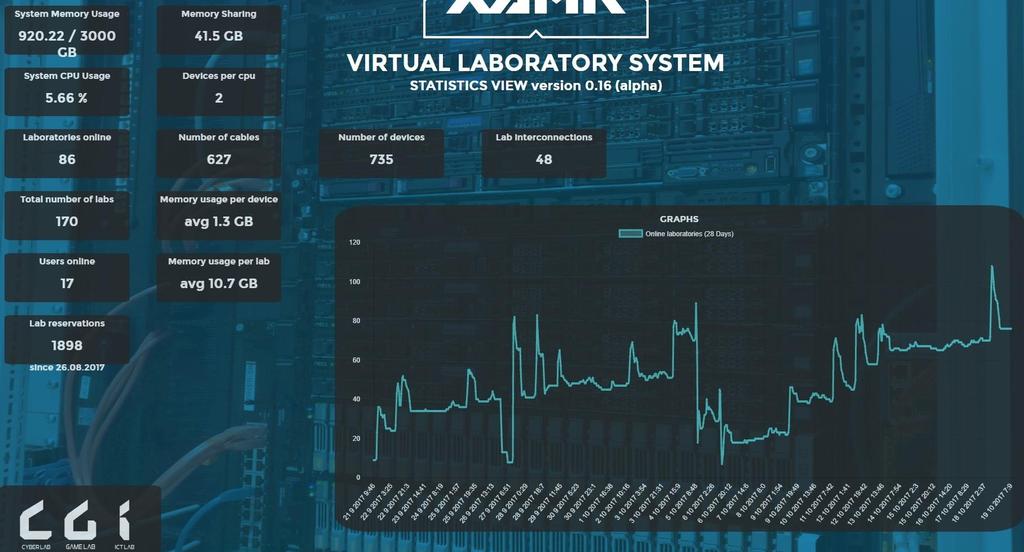This screenshot has width=1024, height=552.
Task: Click the Memory usage per device card
Action: pyautogui.click(x=219, y=216)
